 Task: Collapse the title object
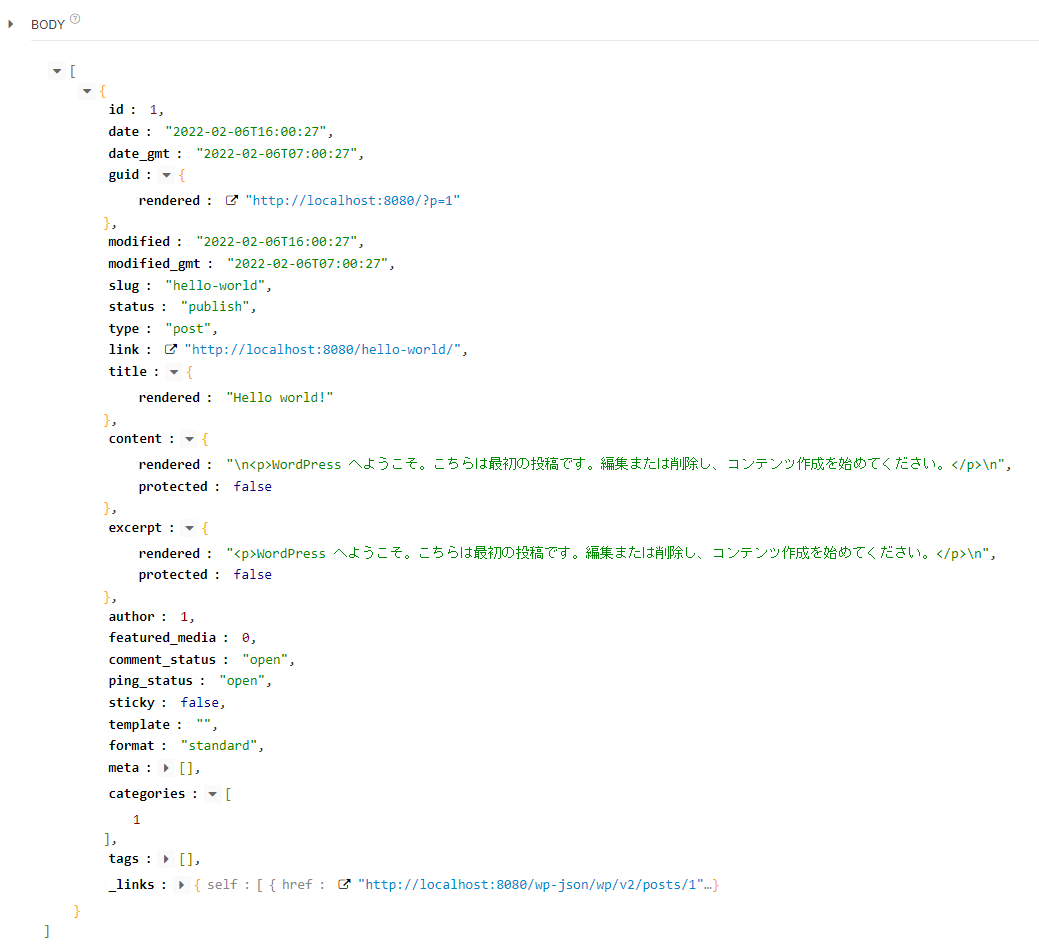tap(174, 372)
